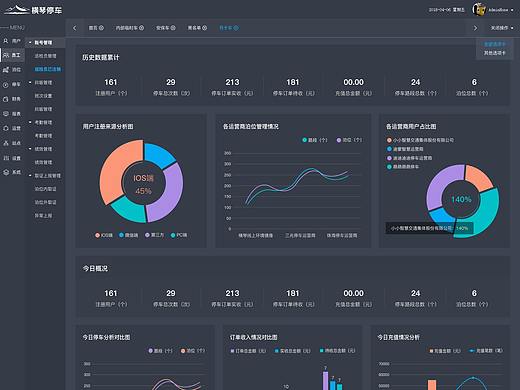Choose 其他选项卡 in the close menu
The height and width of the screenshot is (390, 520).
pos(495,53)
